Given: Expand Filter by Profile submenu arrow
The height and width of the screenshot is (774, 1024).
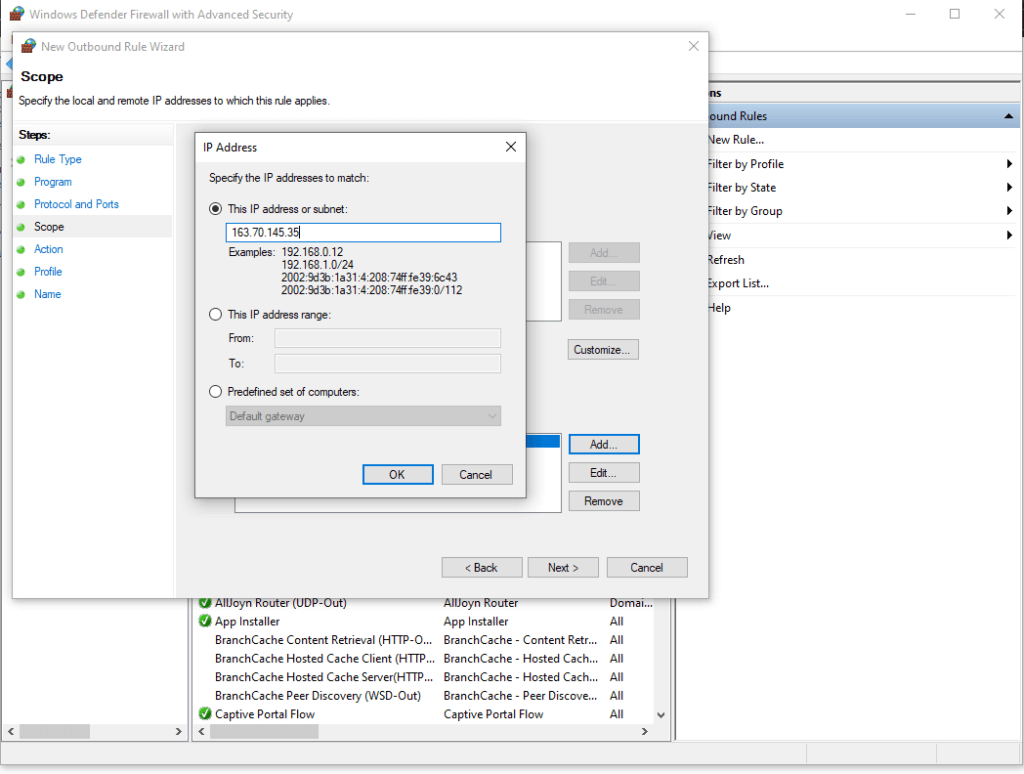Looking at the screenshot, I should point(1009,164).
